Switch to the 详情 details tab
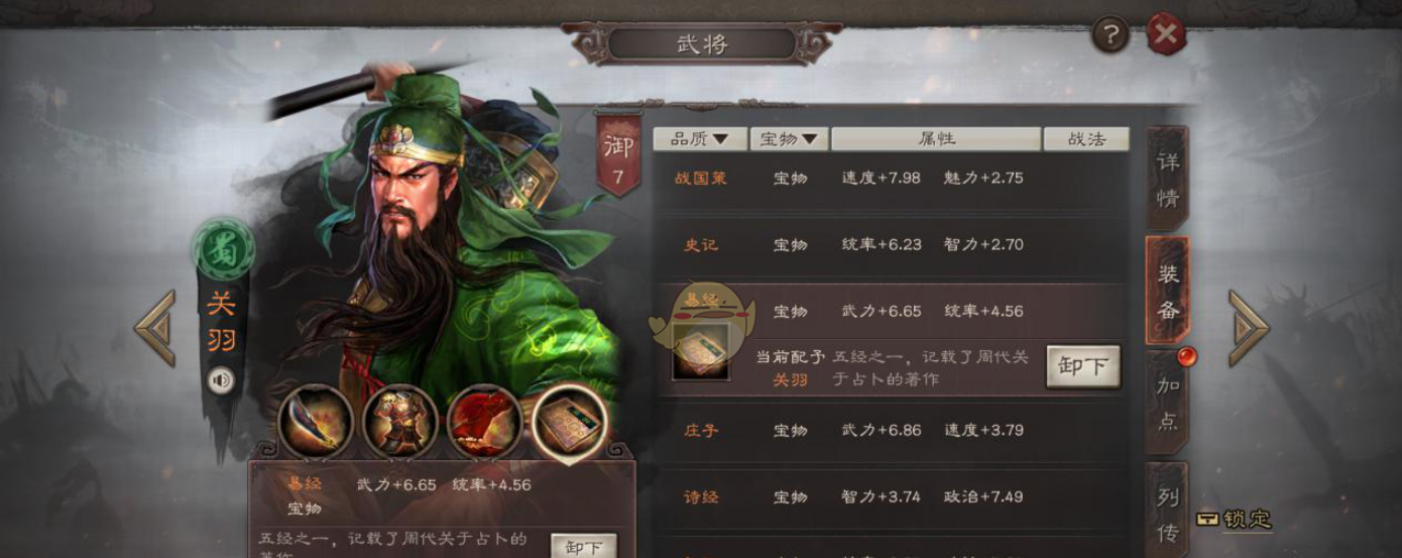The width and height of the screenshot is (1402, 558). click(1167, 179)
